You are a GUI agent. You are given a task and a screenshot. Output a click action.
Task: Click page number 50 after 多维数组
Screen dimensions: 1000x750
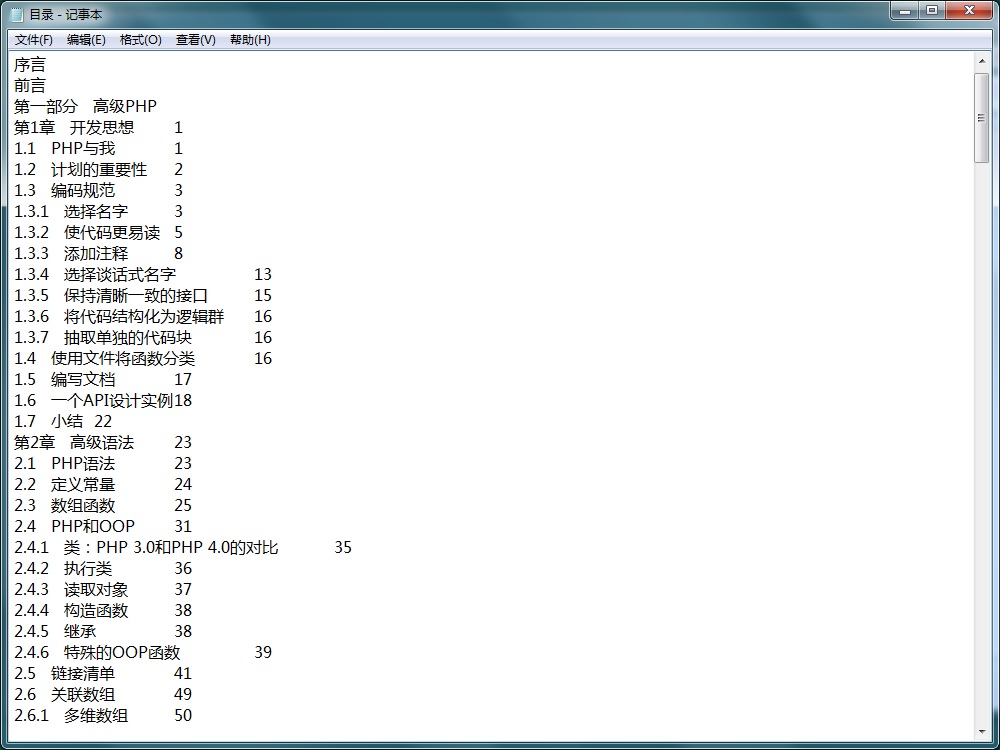point(183,717)
